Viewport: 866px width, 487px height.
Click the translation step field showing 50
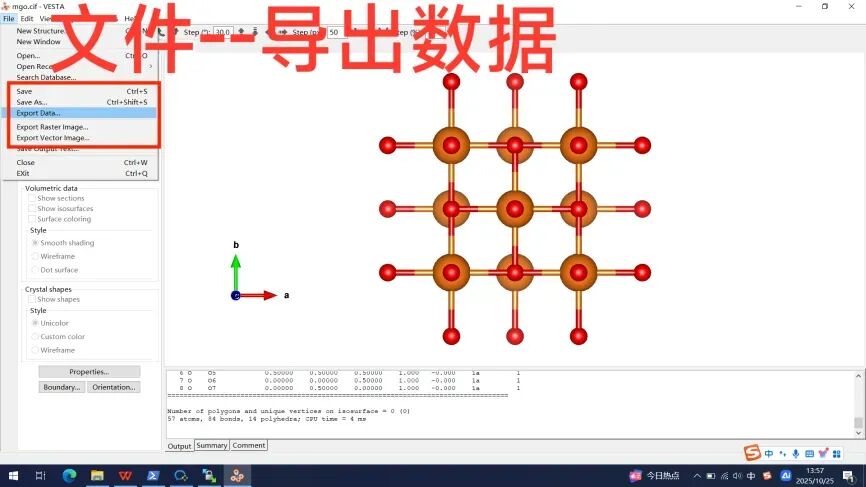coord(335,32)
